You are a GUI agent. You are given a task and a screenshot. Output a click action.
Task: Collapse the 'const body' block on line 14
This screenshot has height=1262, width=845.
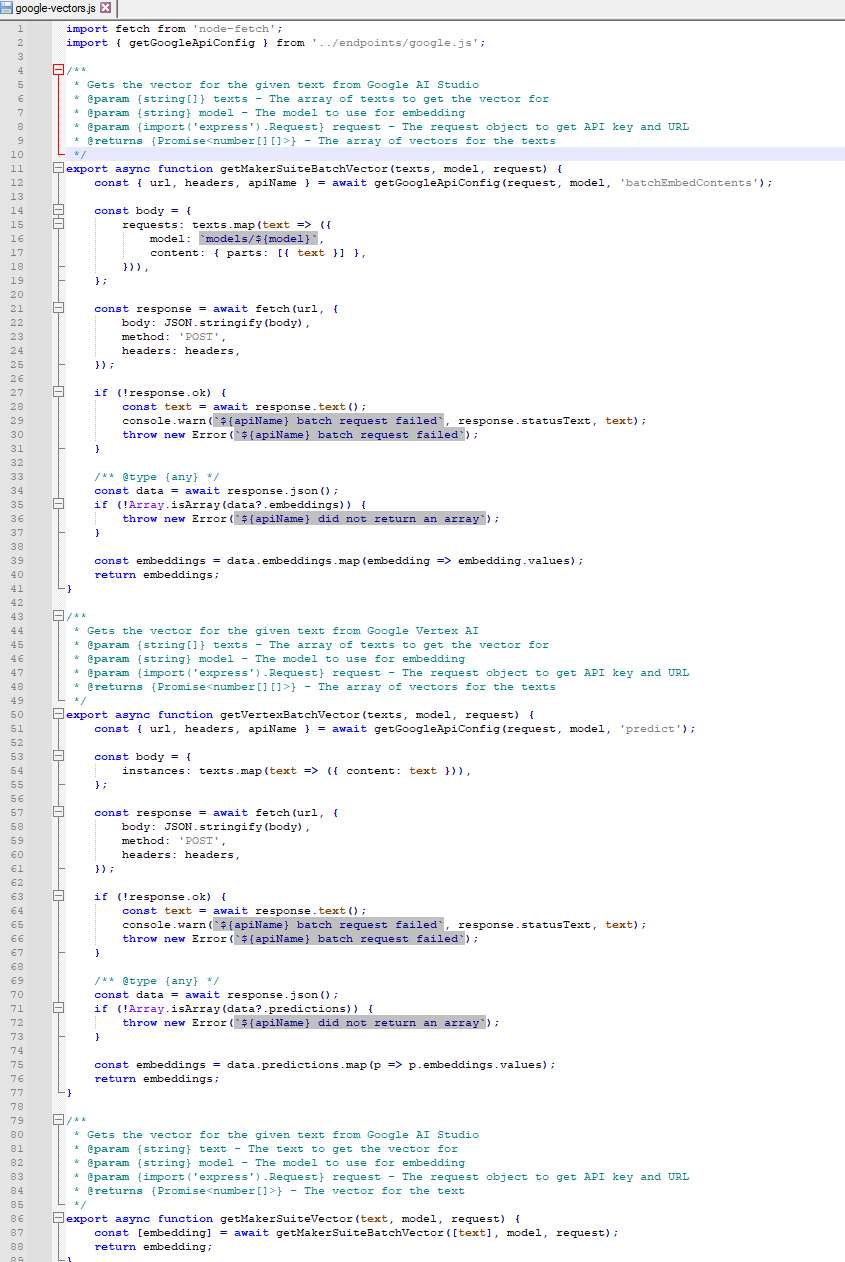(58, 210)
